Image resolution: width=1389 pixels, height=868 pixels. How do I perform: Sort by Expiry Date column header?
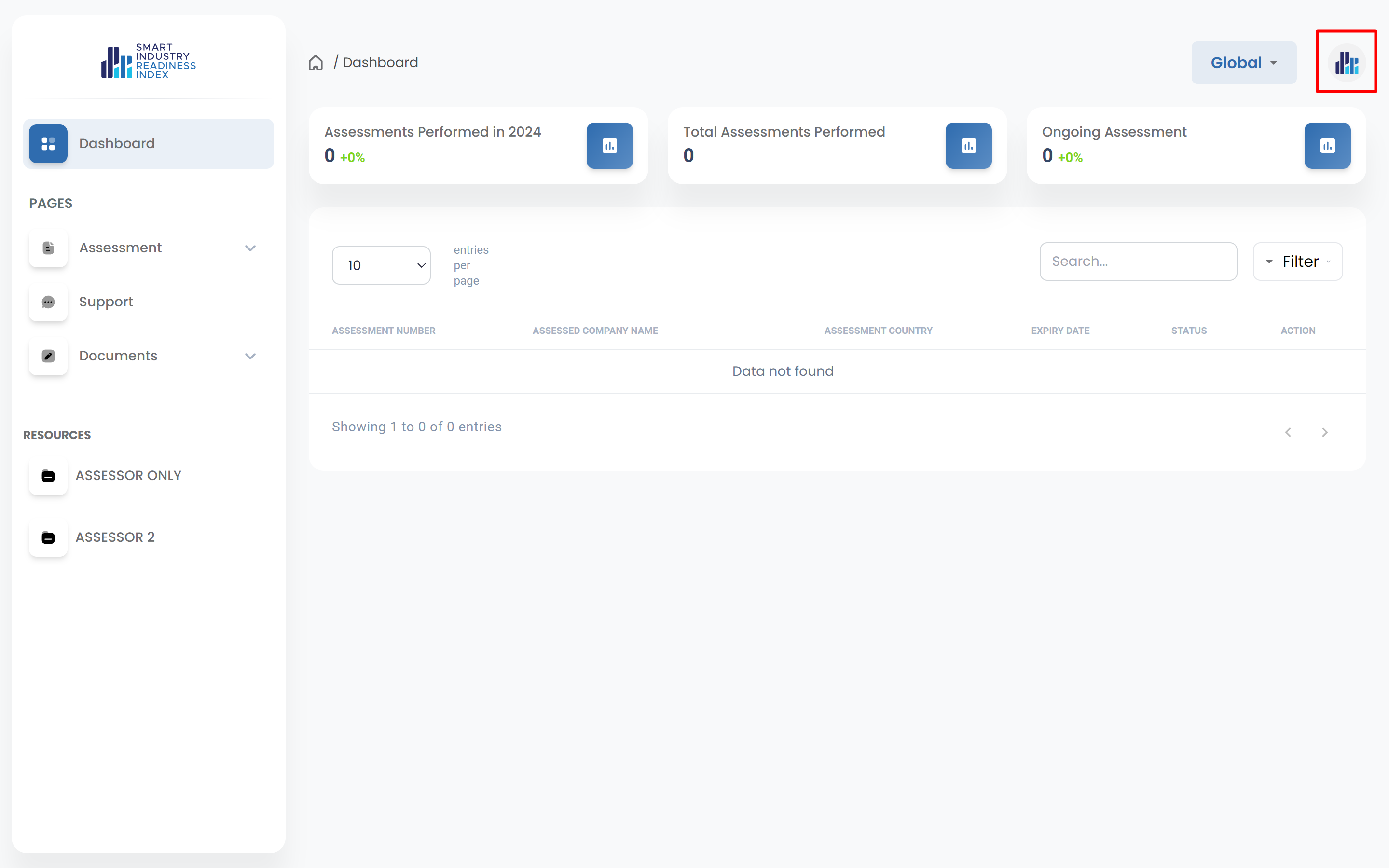click(1060, 331)
